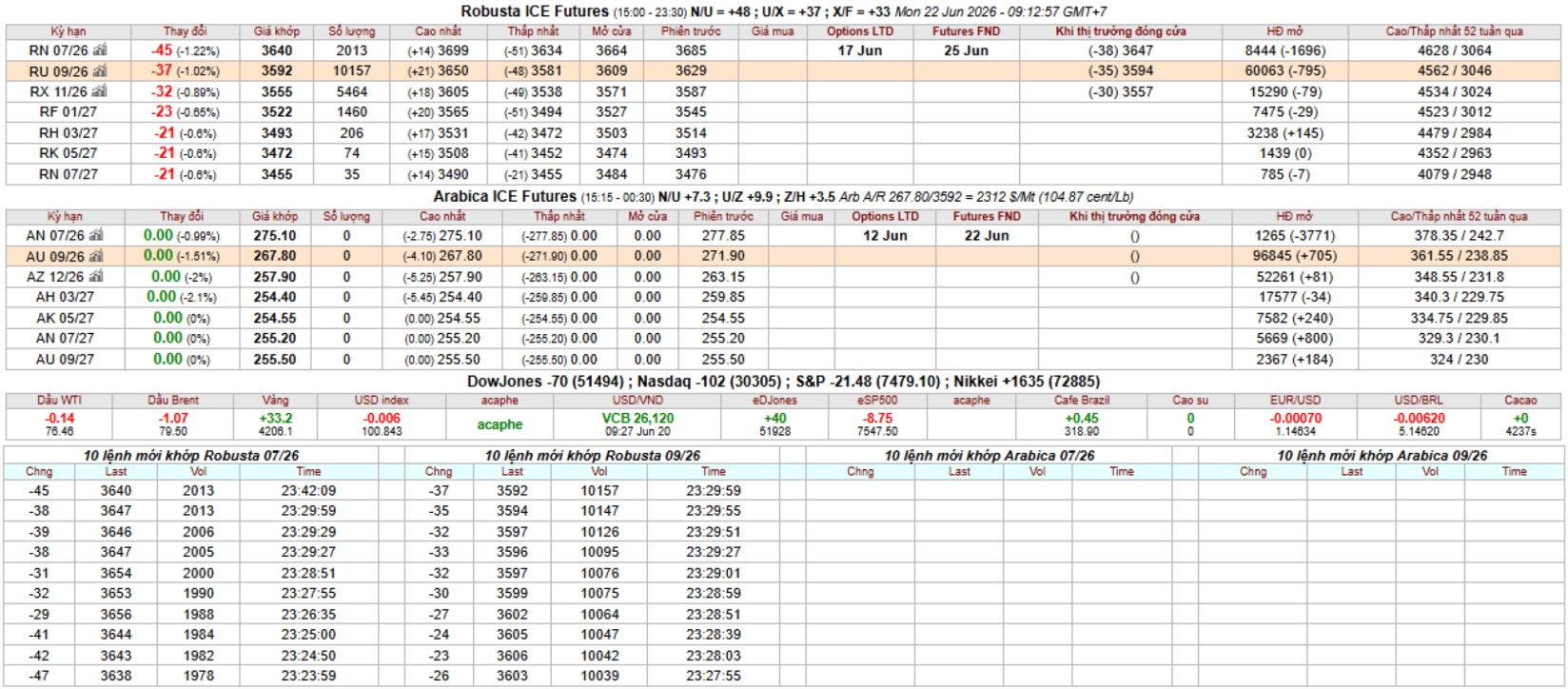Click Robusta table 'Kỳ hạn' column header

tap(68, 31)
